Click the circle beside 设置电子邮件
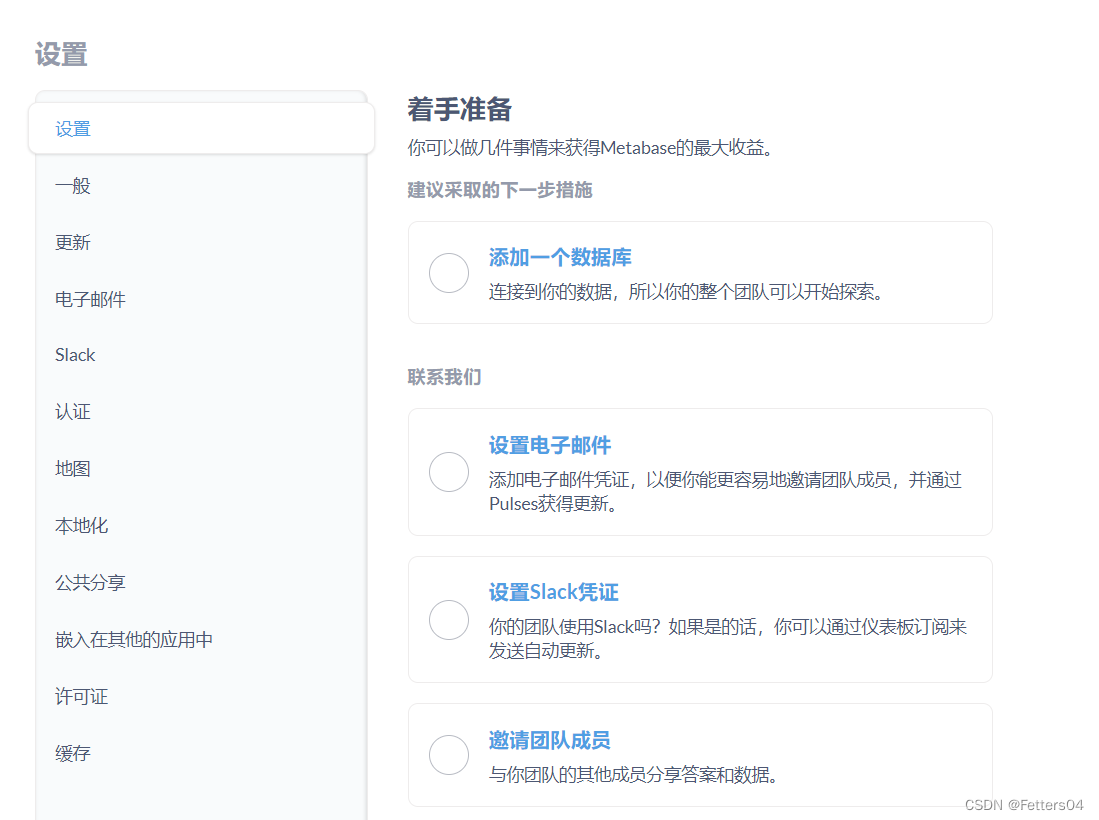Screen dimensions: 1099x820 pos(449,472)
